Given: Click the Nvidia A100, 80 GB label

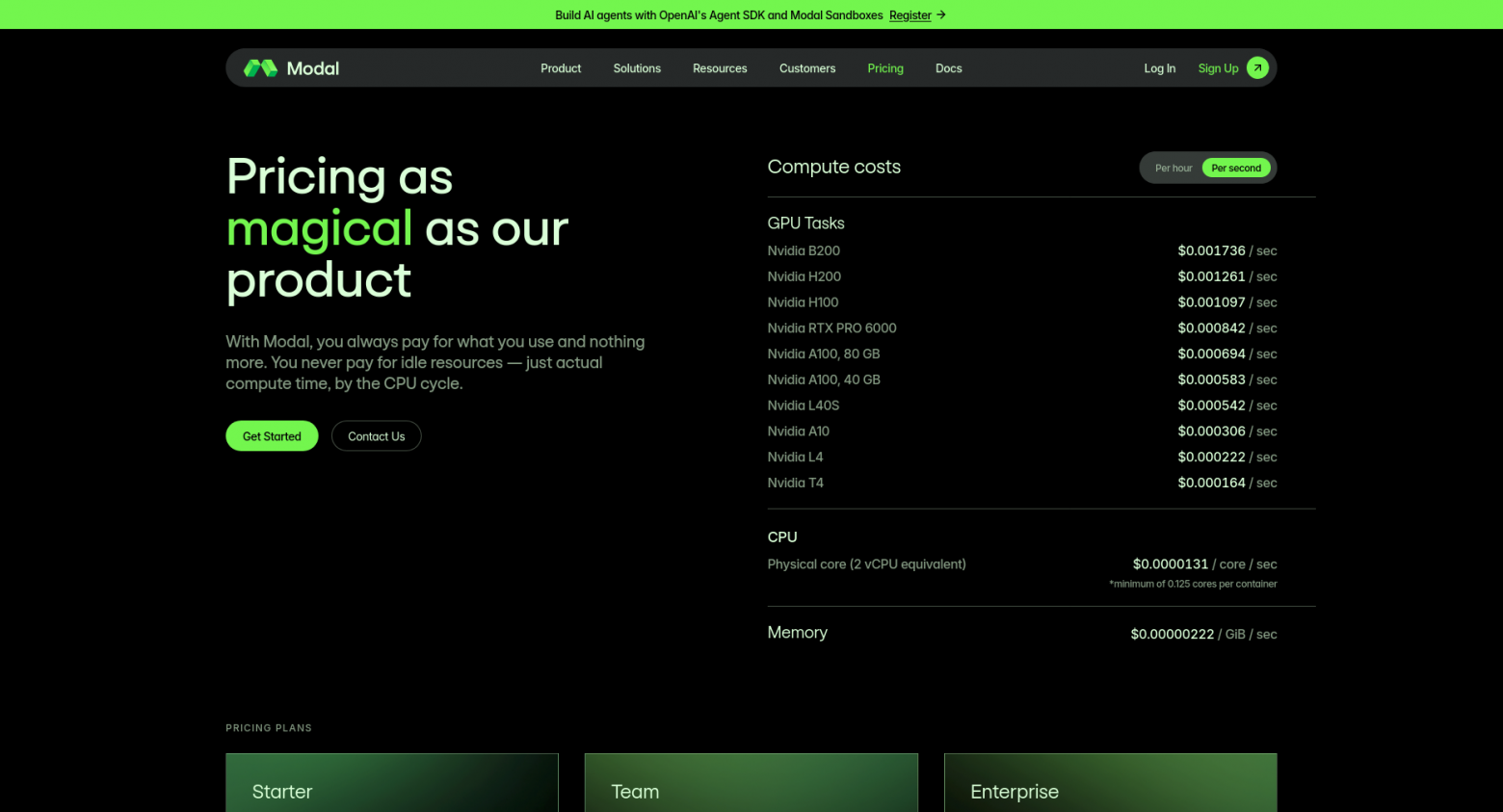Looking at the screenshot, I should pos(824,354).
